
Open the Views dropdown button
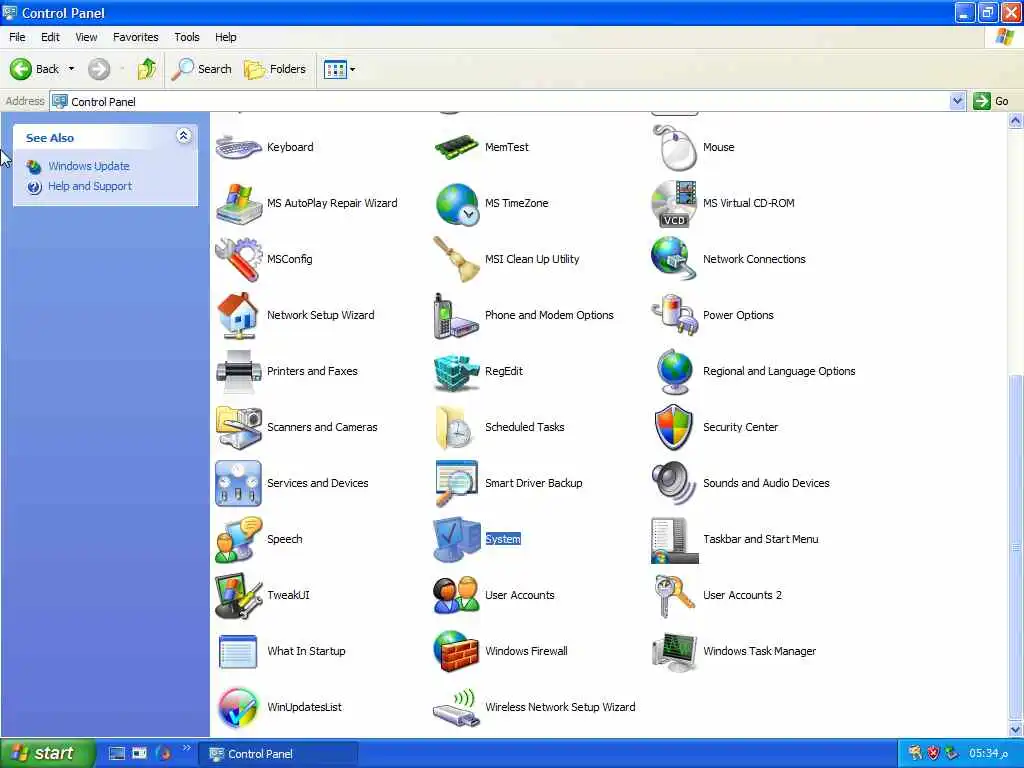(340, 69)
